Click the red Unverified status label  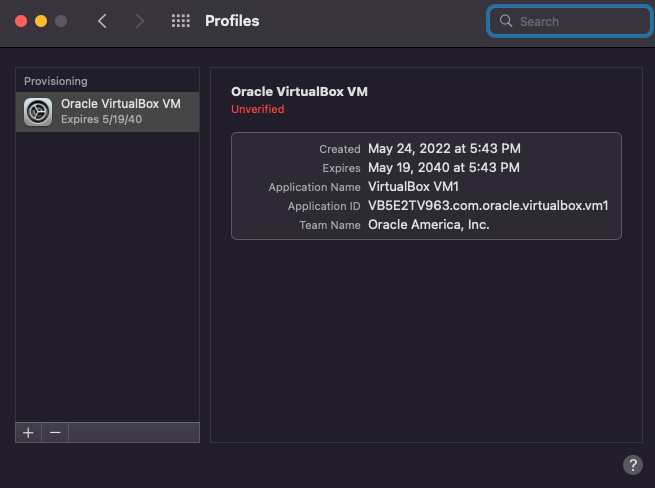[x=257, y=109]
